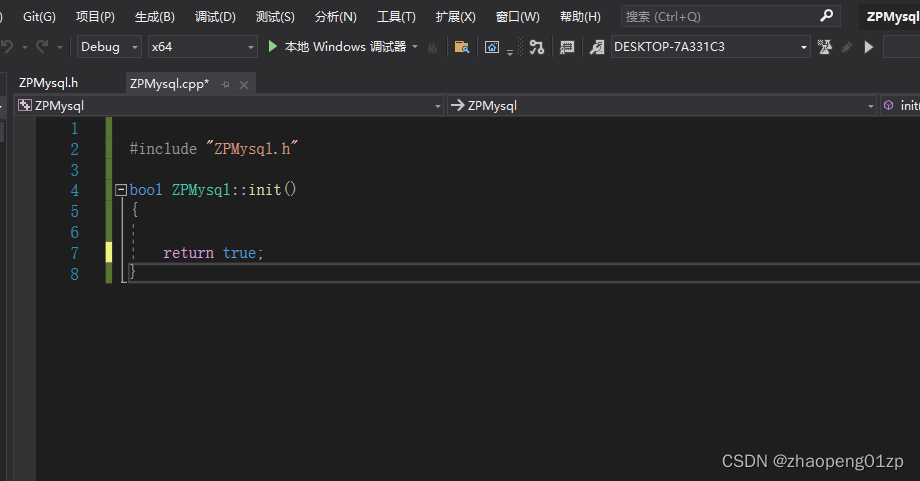Click the comment lines toolbar icon

(567, 47)
